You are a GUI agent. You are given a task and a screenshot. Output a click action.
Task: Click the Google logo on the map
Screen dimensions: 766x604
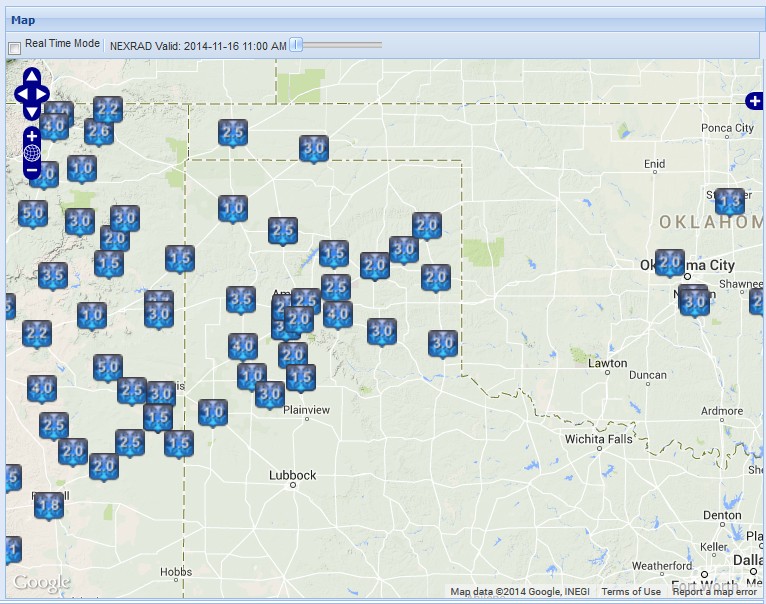click(x=42, y=582)
